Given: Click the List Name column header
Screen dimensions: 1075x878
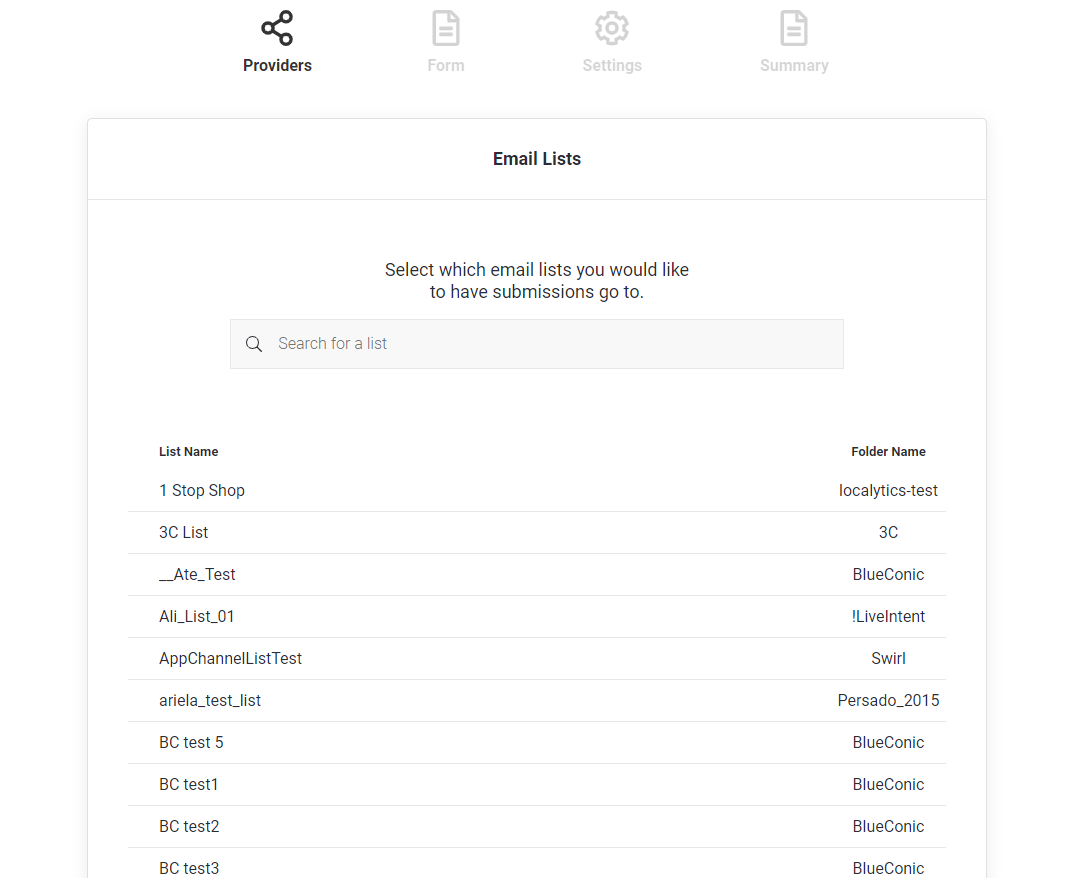Looking at the screenshot, I should 188,451.
